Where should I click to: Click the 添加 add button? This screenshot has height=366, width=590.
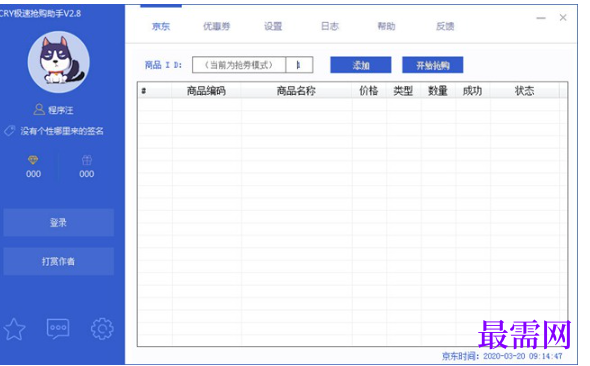360,65
